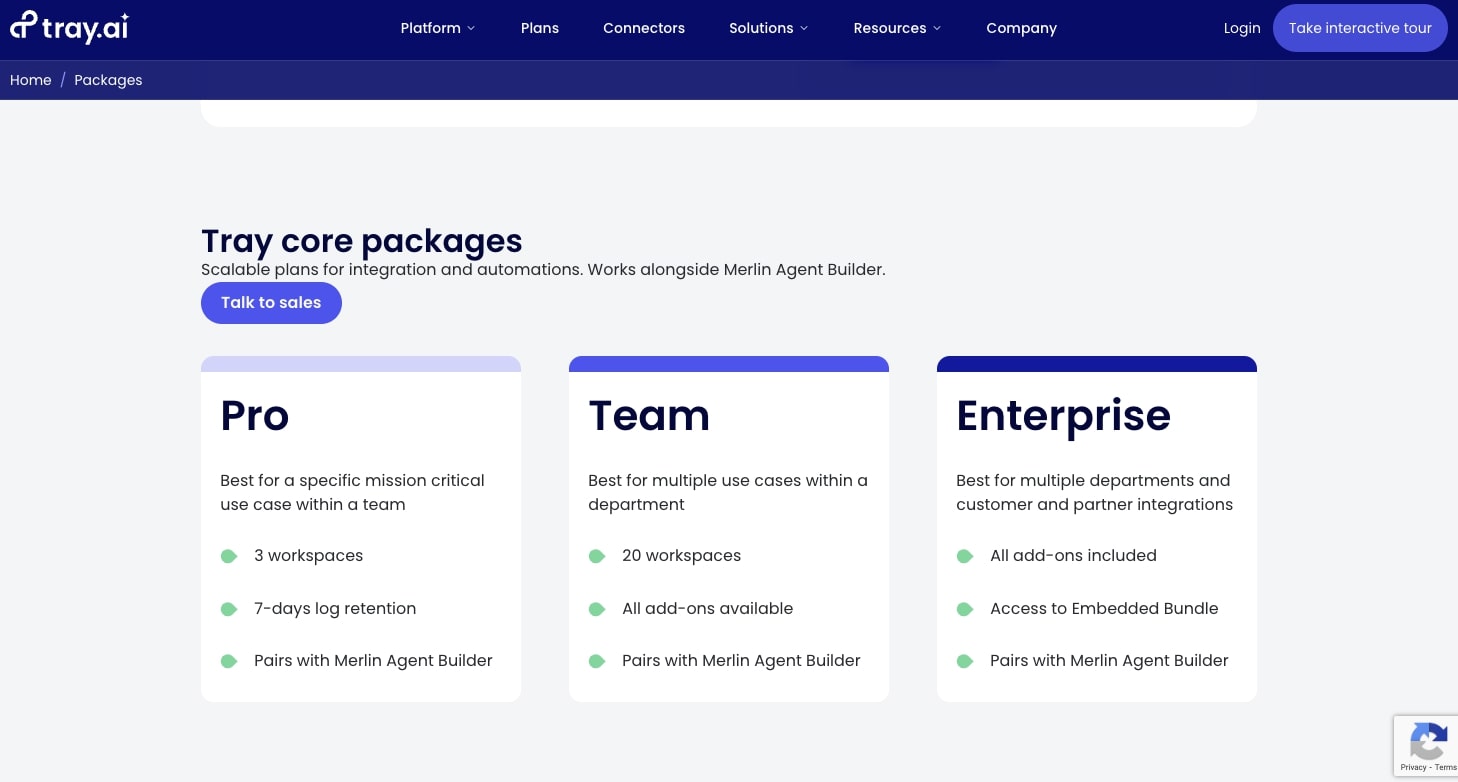The width and height of the screenshot is (1458, 782).
Task: Click the Embedded Bundle bullet icon
Action: tap(965, 609)
